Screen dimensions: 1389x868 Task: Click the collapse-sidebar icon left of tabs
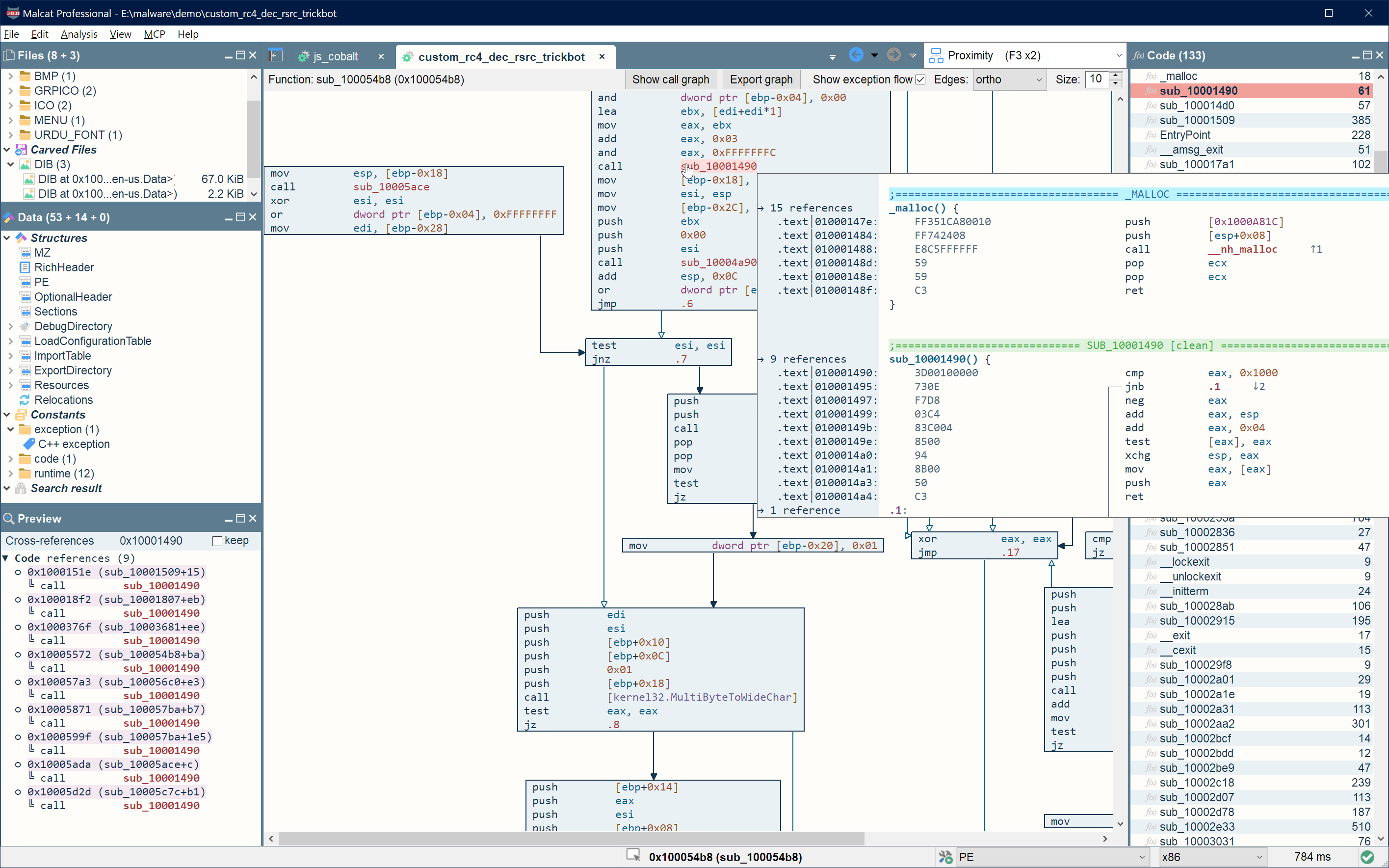tap(276, 55)
